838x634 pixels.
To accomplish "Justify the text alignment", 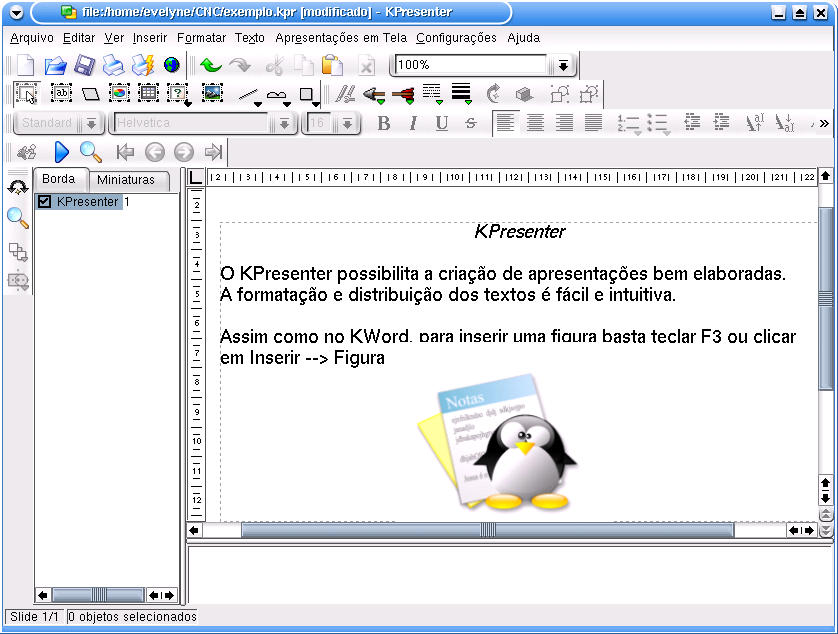I will pyautogui.click(x=593, y=123).
